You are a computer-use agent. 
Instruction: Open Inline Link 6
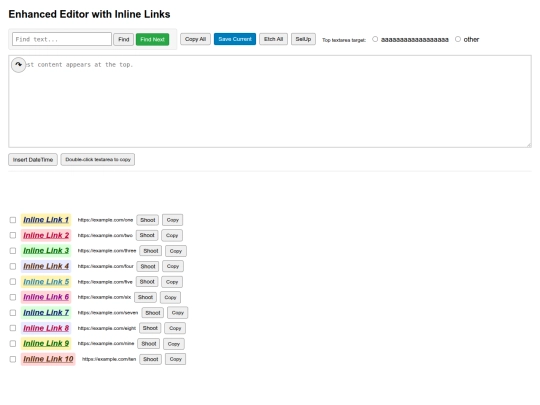(x=46, y=297)
